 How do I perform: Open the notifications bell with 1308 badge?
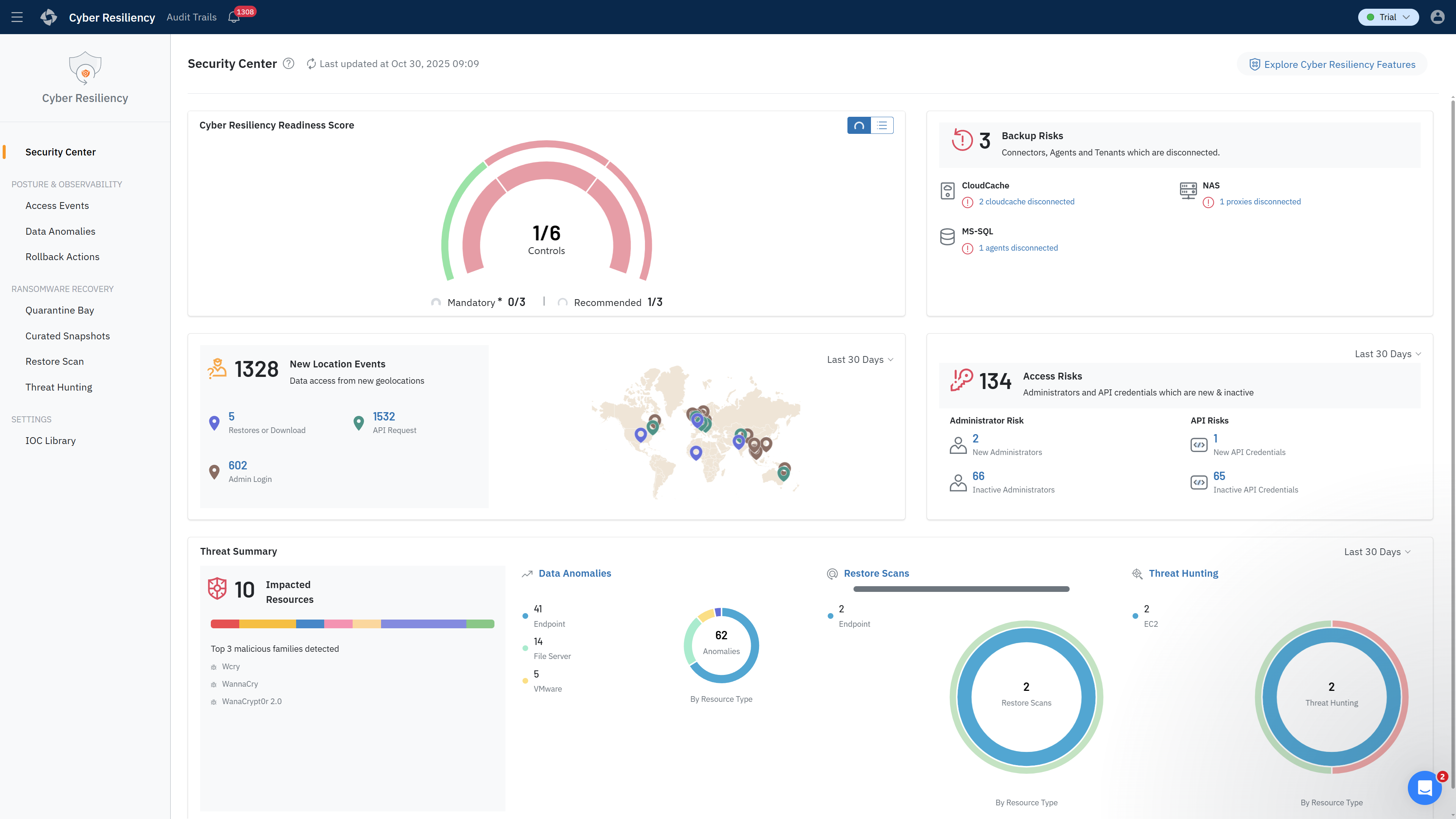(234, 17)
